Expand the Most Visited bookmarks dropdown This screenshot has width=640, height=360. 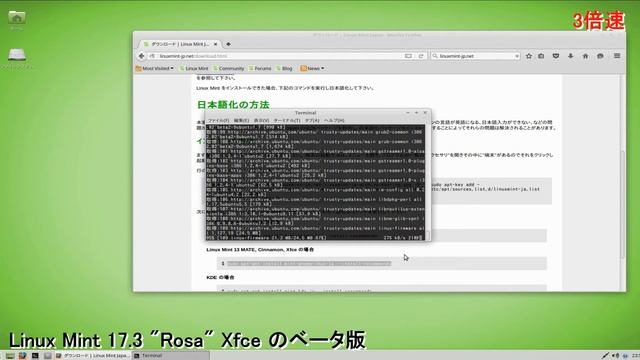coord(154,69)
